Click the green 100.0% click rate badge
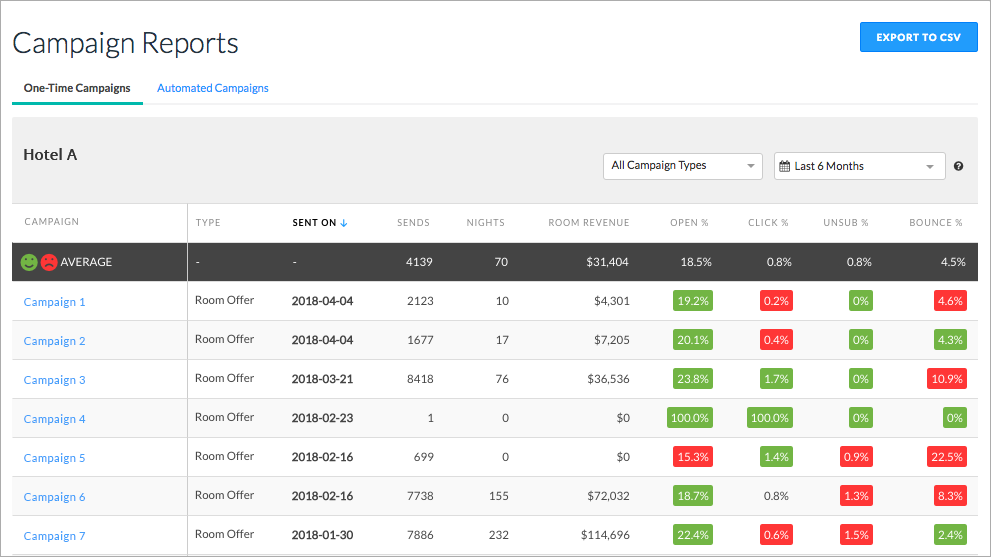Image resolution: width=991 pixels, height=557 pixels. pyautogui.click(x=770, y=418)
